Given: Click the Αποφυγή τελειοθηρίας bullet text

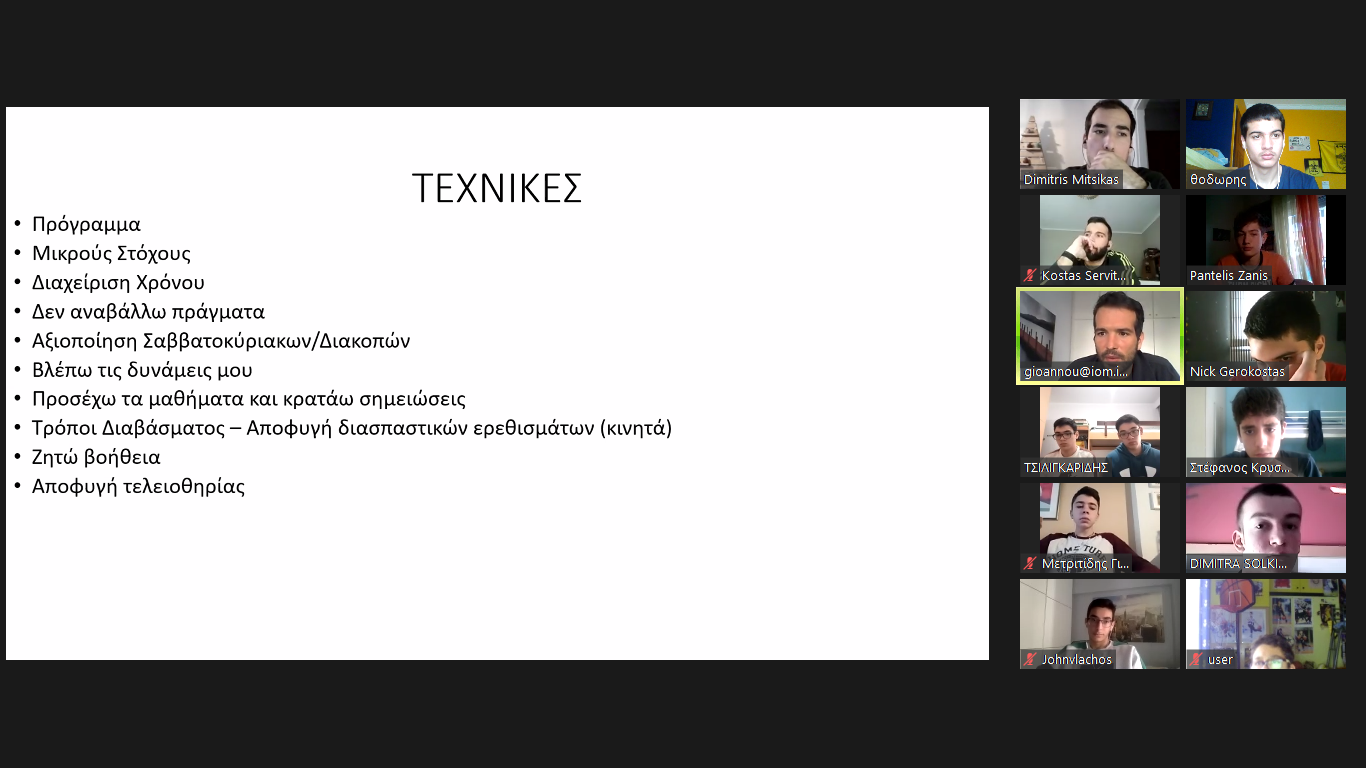Looking at the screenshot, I should [x=138, y=487].
